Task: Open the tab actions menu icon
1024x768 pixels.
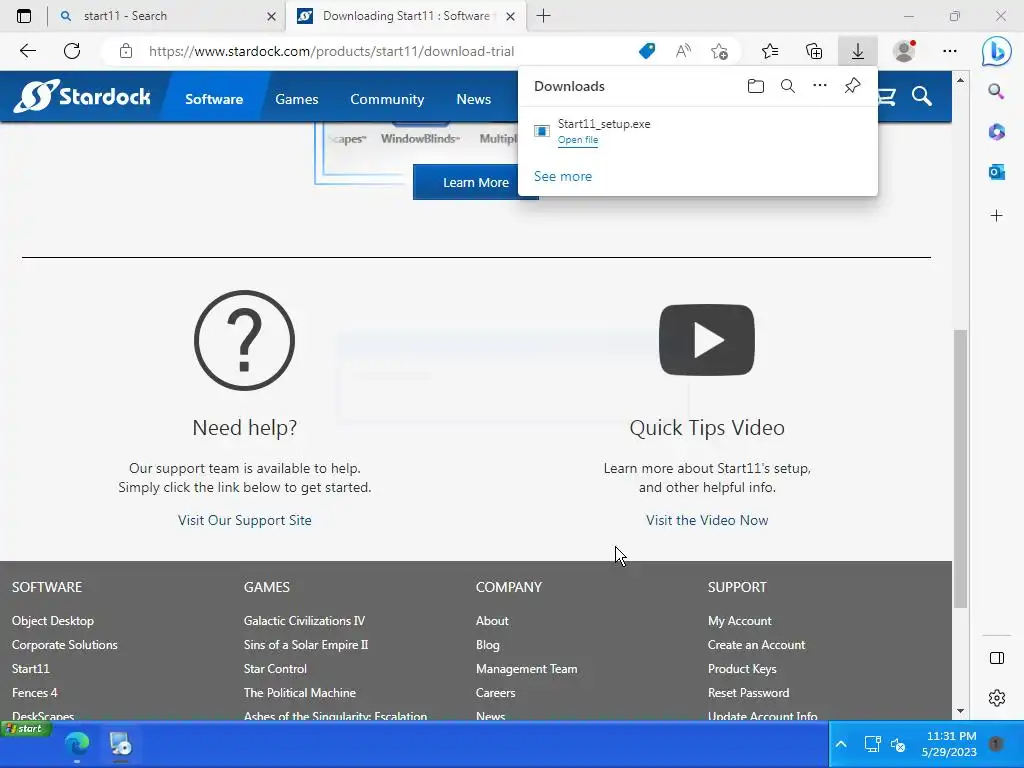Action: [24, 16]
